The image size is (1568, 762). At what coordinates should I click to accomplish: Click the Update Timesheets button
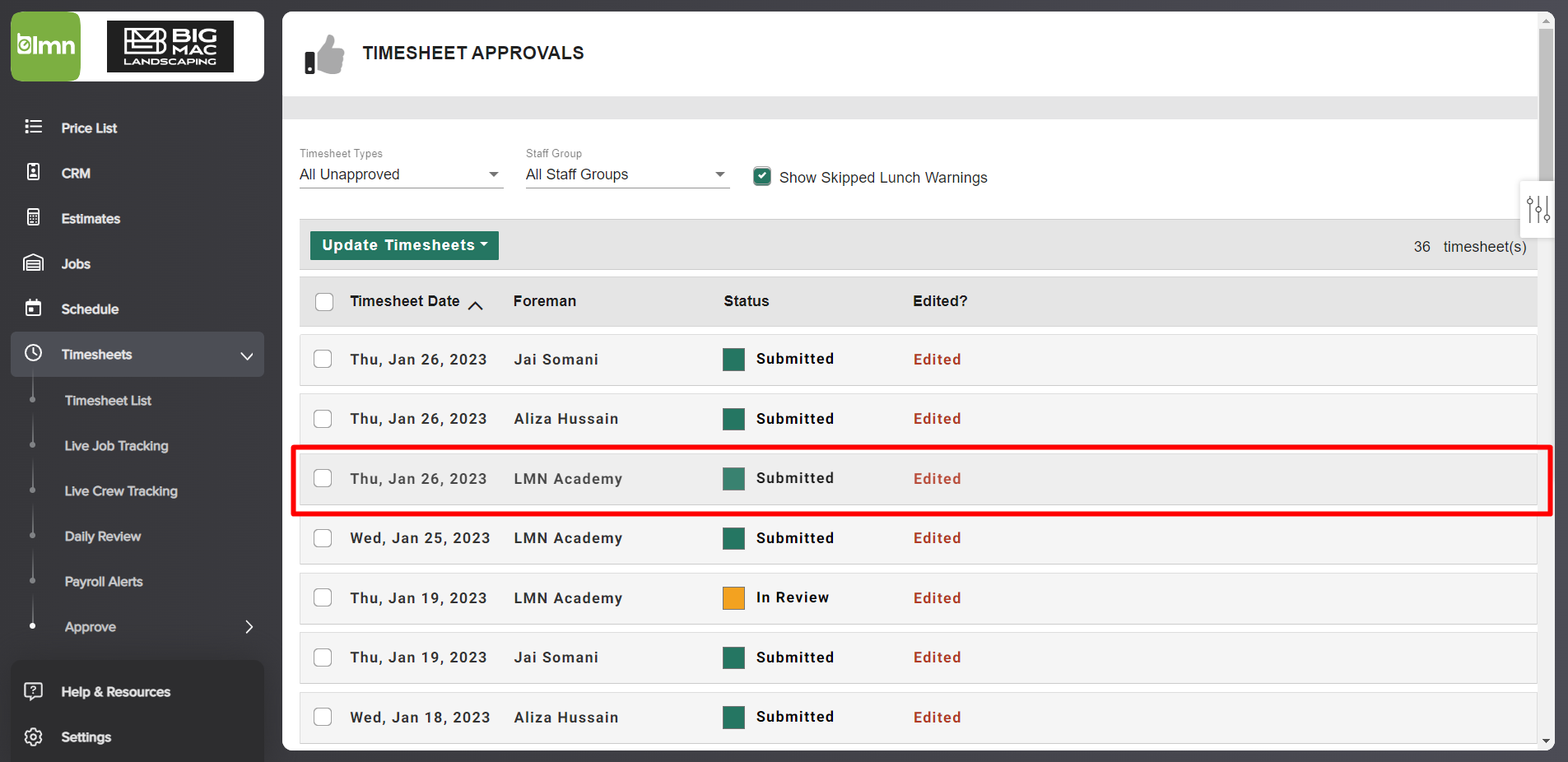[x=403, y=244]
